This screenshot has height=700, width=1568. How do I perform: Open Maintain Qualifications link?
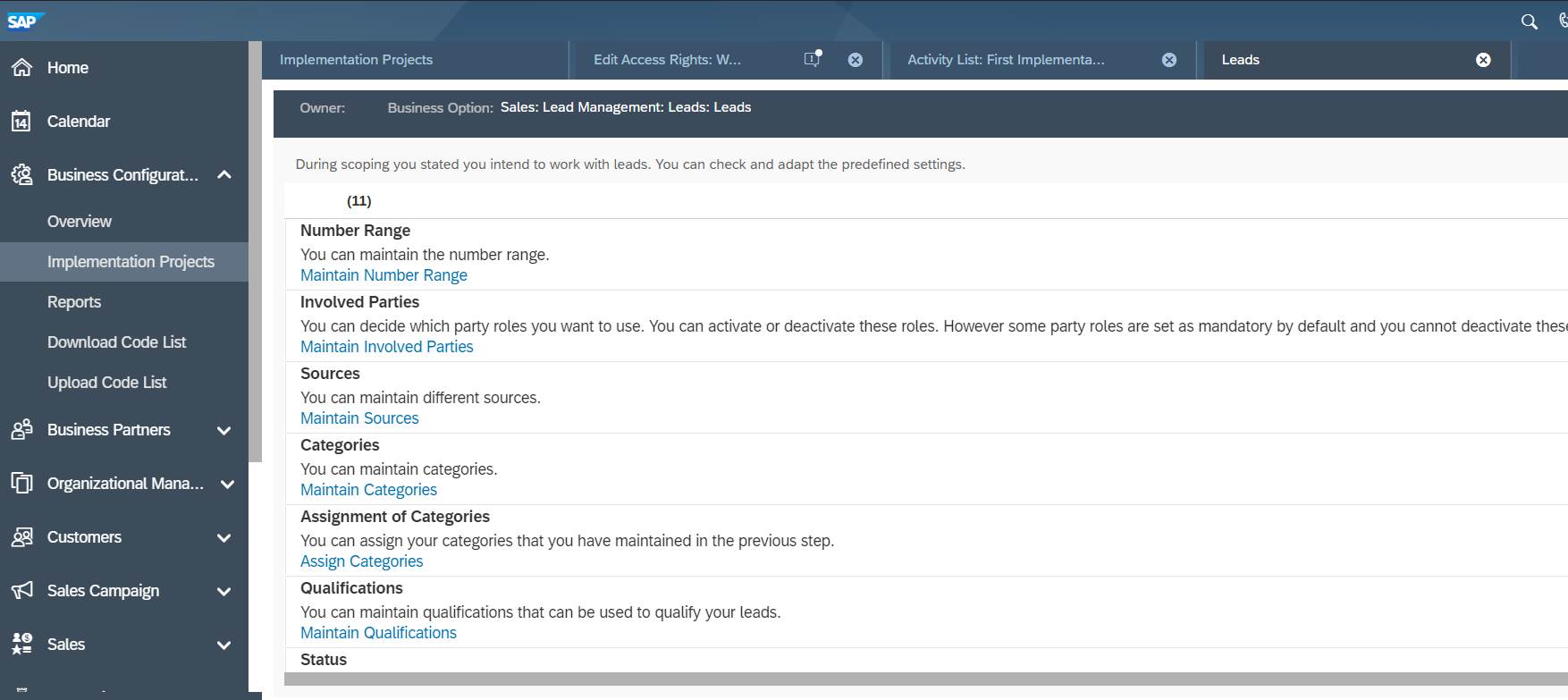click(x=378, y=633)
